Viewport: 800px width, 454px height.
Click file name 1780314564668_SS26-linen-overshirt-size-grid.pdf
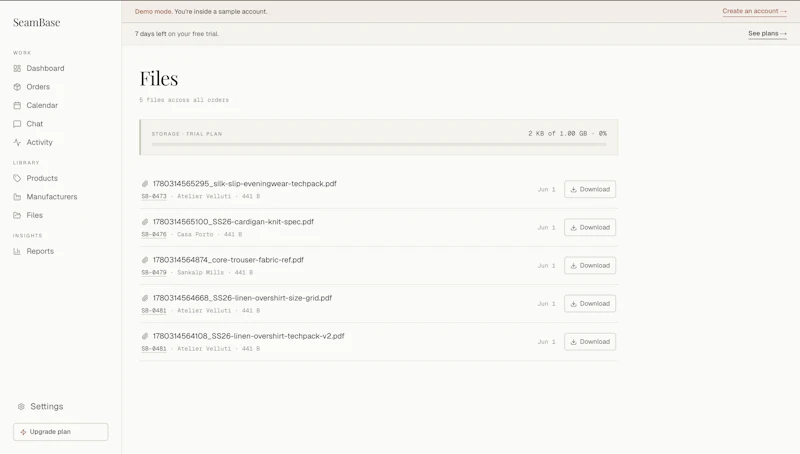coord(242,298)
